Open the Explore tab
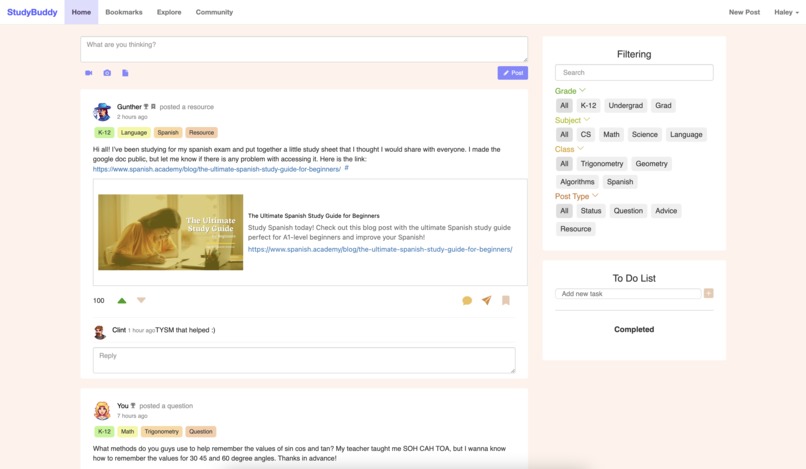This screenshot has width=806, height=469. [x=169, y=12]
